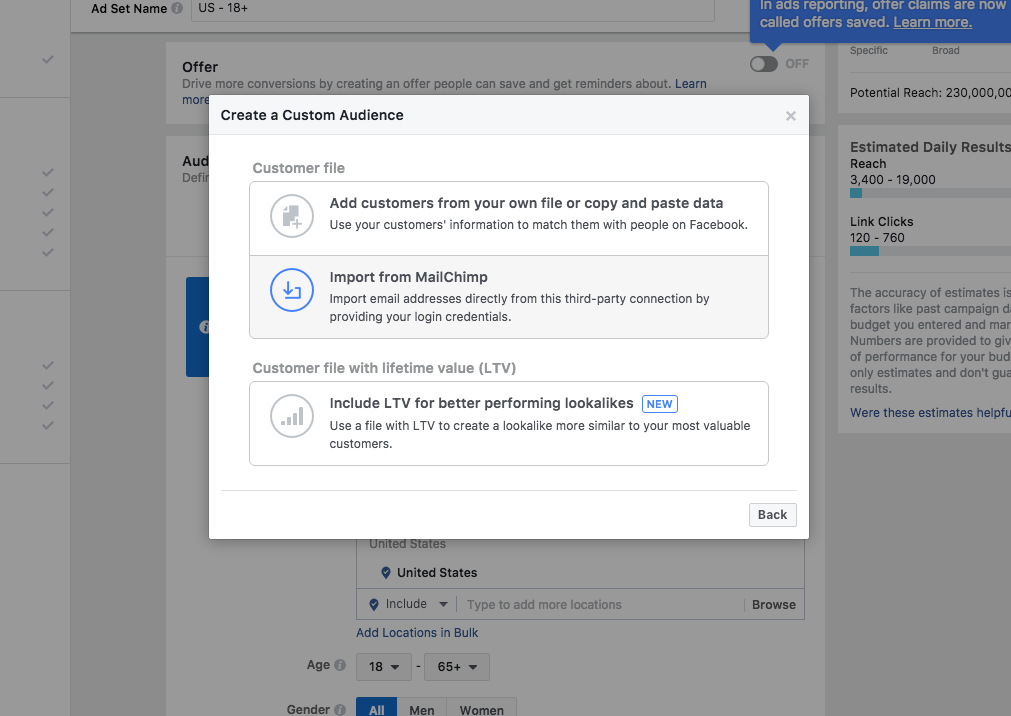Image resolution: width=1011 pixels, height=716 pixels.
Task: Click the Ad Set Name input field
Action: click(x=453, y=9)
